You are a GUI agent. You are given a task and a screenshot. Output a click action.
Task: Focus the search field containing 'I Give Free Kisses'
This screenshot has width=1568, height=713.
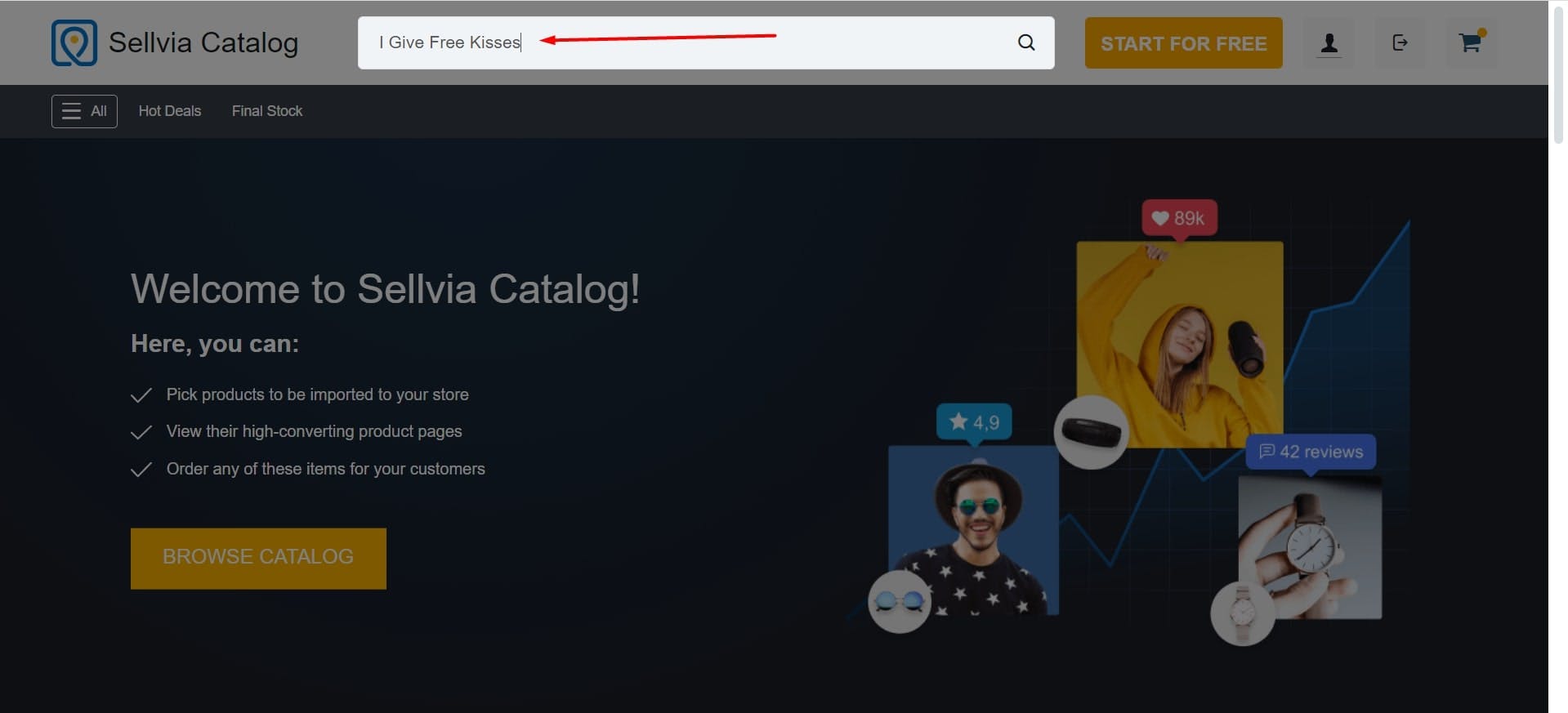tap(706, 42)
